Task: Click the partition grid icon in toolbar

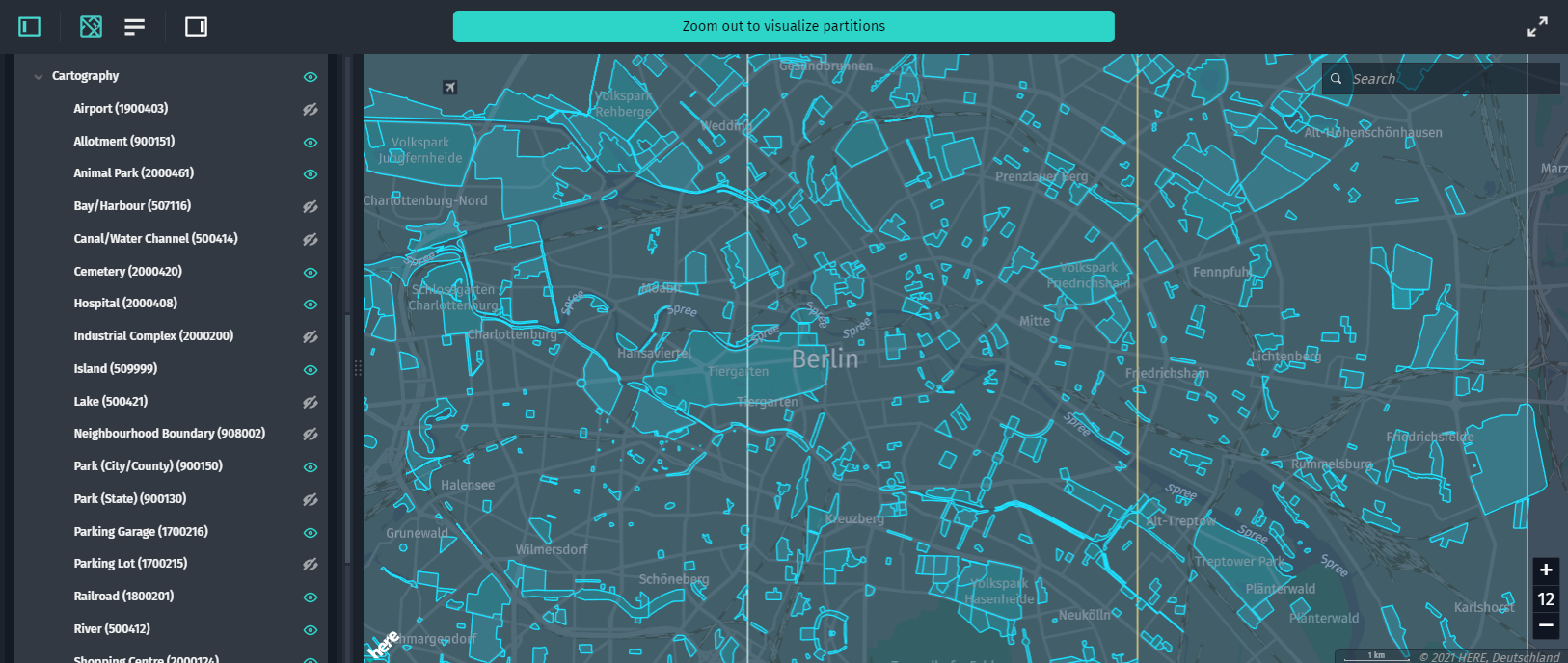Action: click(91, 26)
